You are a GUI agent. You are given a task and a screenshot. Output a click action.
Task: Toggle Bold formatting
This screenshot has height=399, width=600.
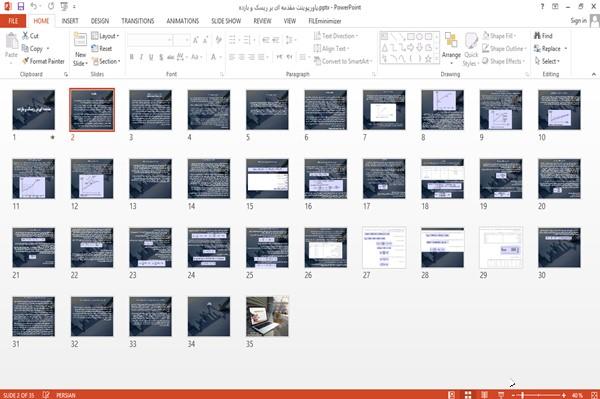pos(132,57)
